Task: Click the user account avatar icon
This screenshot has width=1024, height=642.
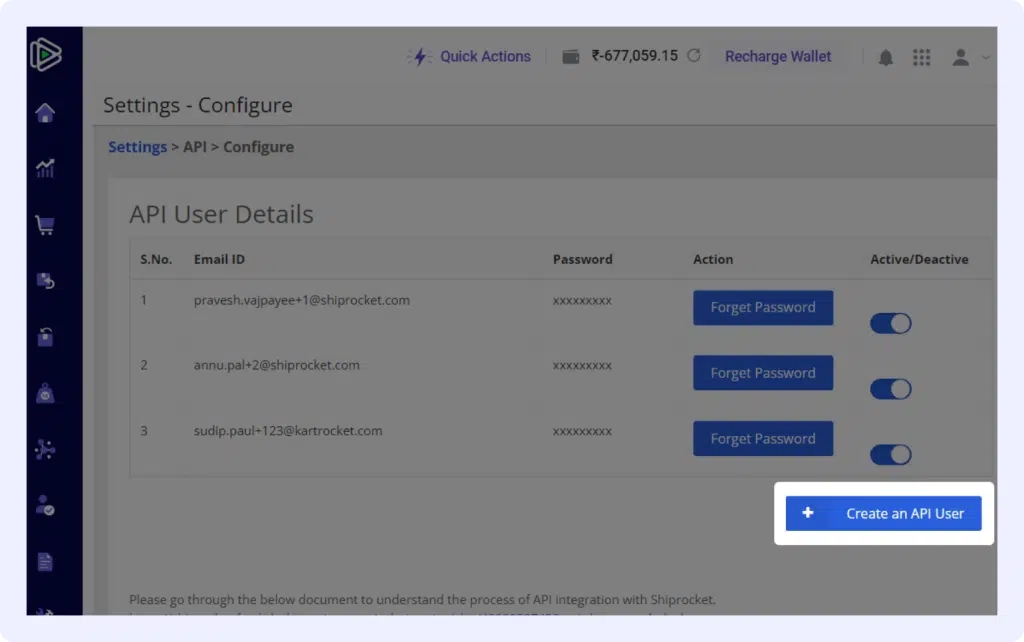Action: coord(960,58)
